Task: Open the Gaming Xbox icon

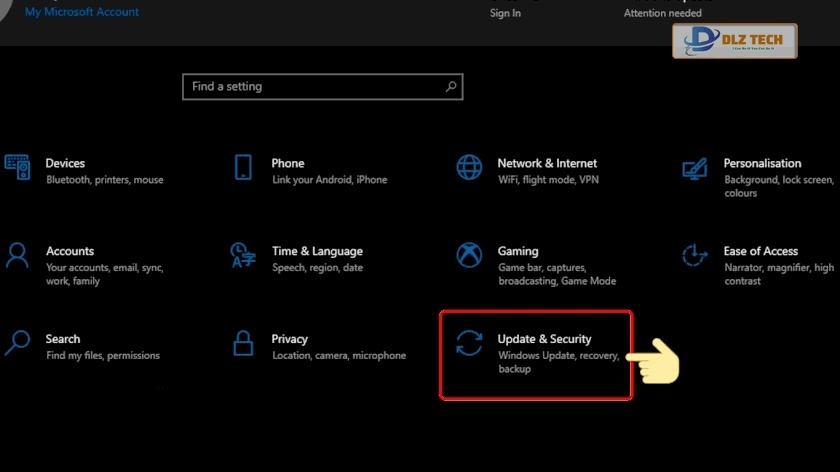Action: tap(469, 255)
